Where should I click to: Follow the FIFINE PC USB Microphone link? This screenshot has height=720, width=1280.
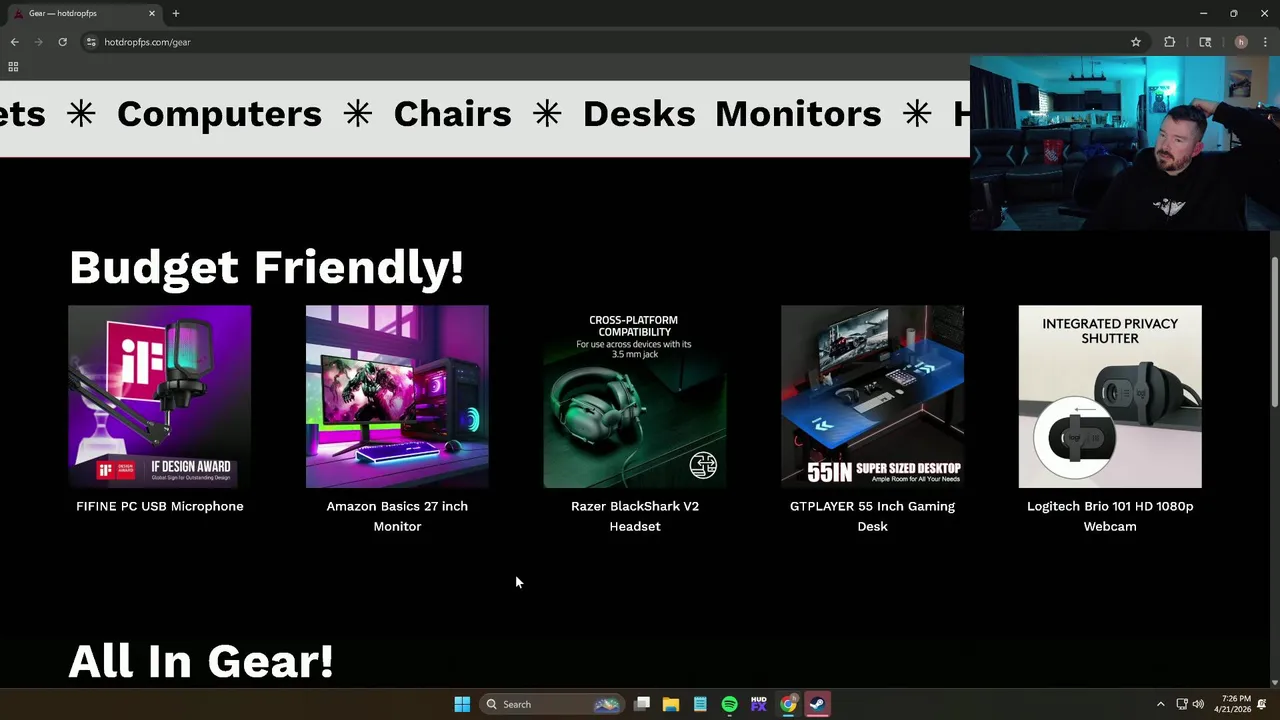point(160,506)
